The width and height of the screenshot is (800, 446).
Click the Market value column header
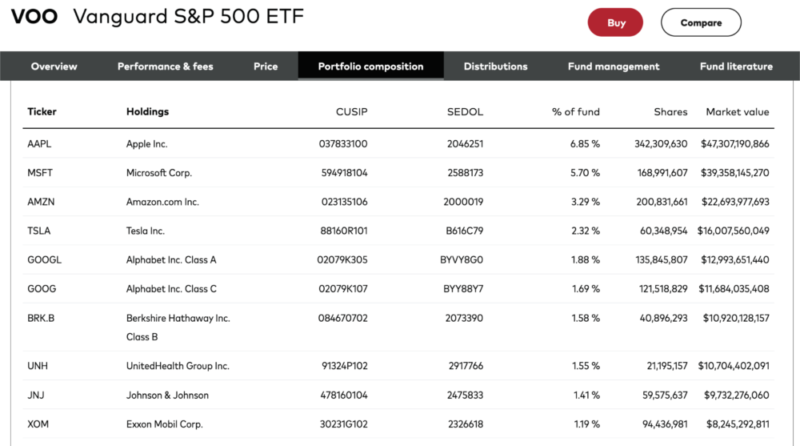(x=737, y=112)
